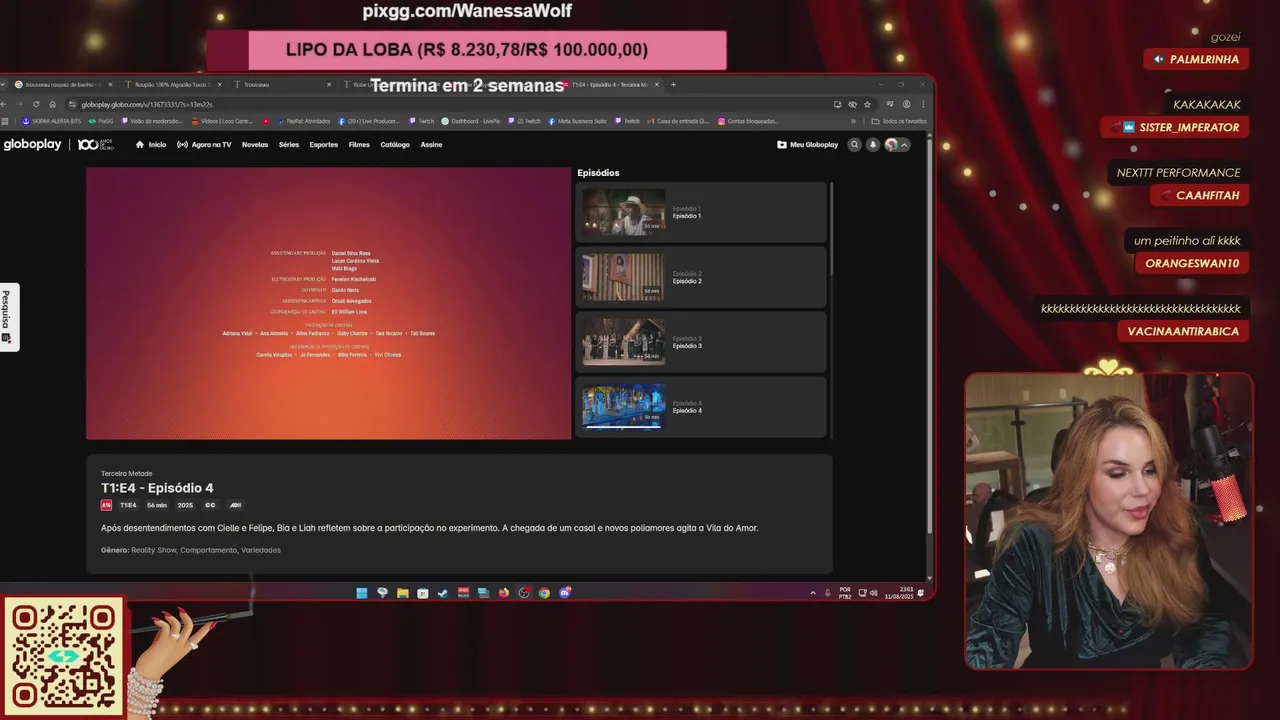Click the Variedades genre link
This screenshot has width=1280, height=720.
pyautogui.click(x=261, y=550)
